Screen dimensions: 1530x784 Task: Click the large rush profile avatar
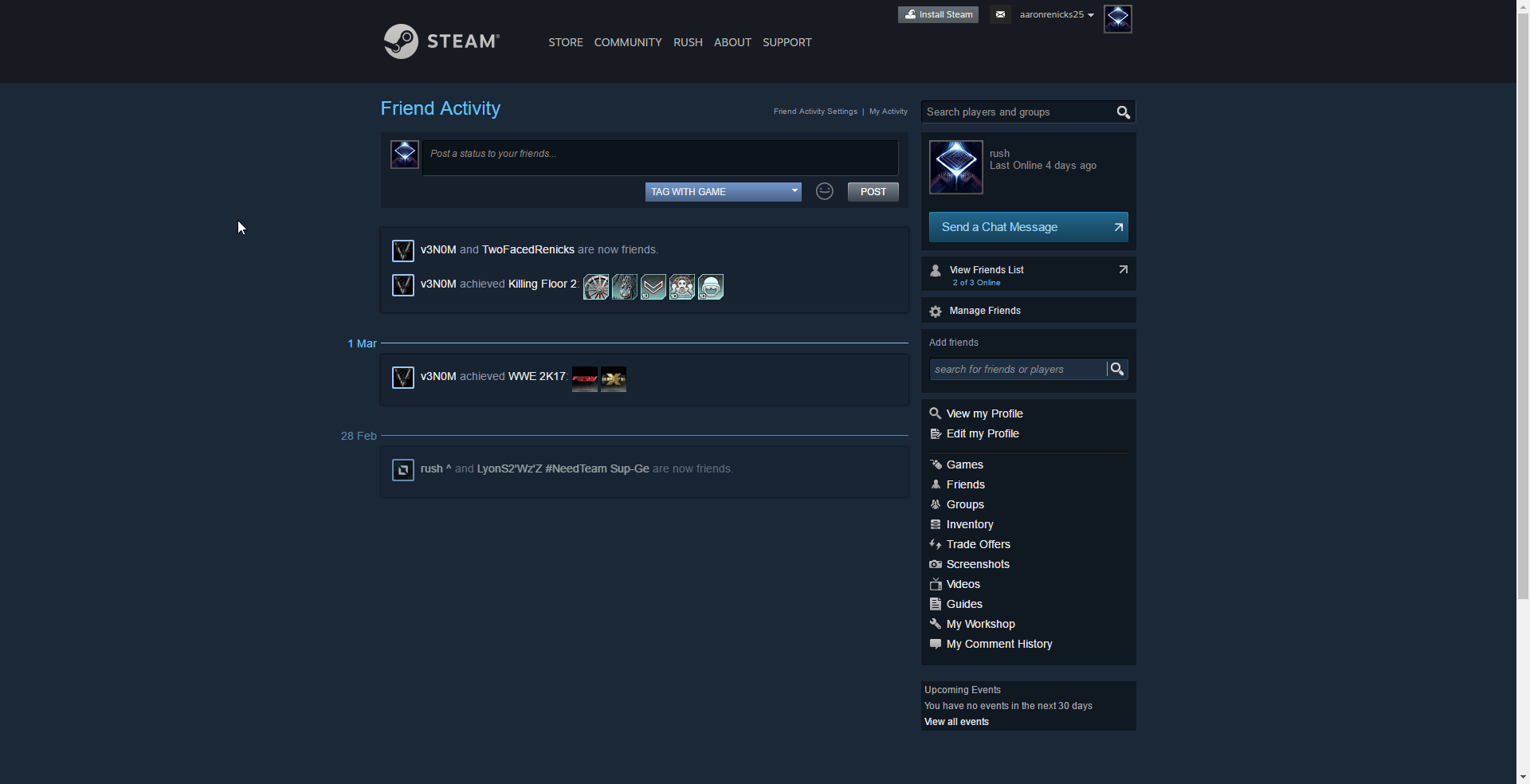(956, 167)
